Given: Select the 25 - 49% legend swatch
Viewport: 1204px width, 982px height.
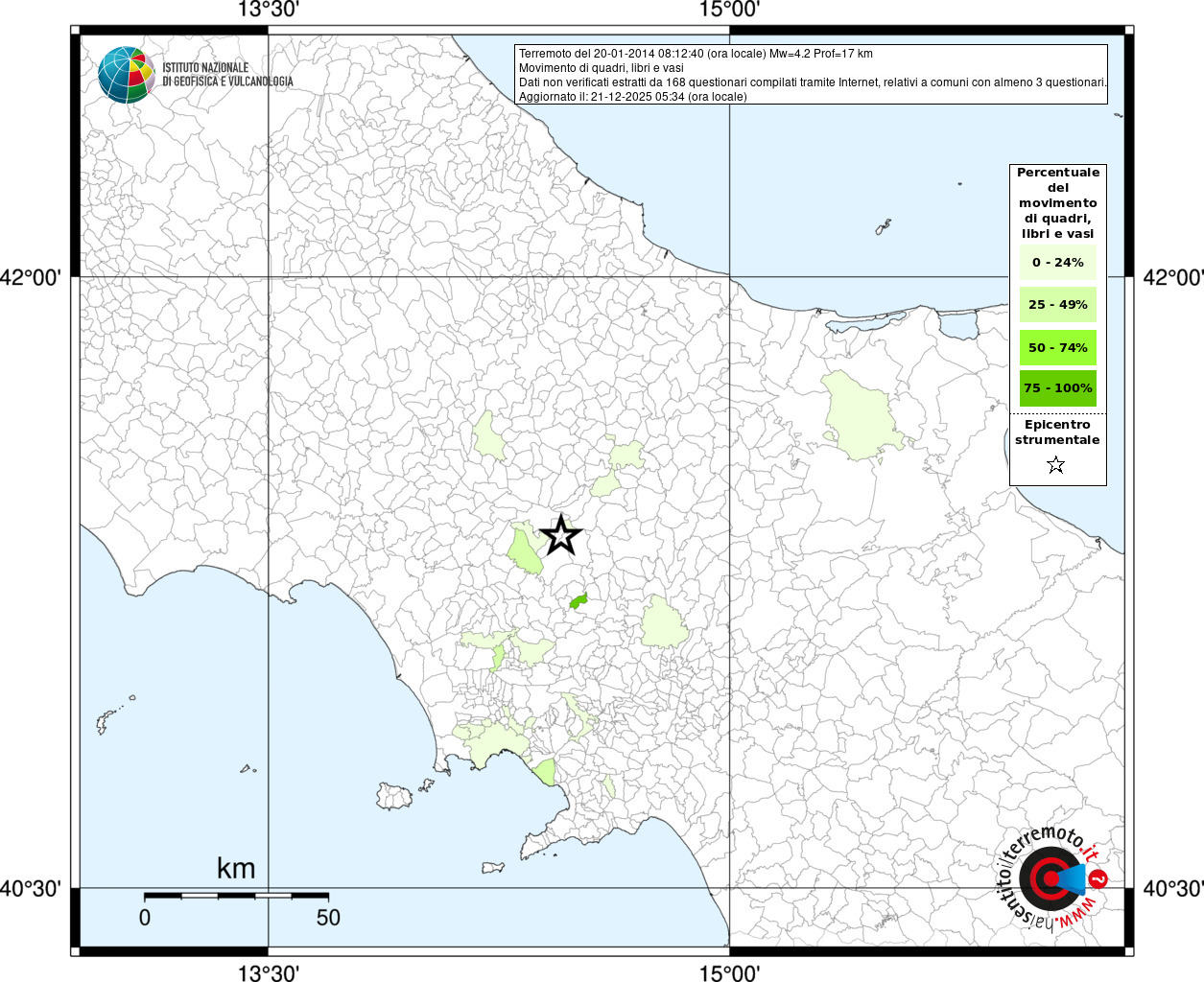Looking at the screenshot, I should click(1058, 304).
